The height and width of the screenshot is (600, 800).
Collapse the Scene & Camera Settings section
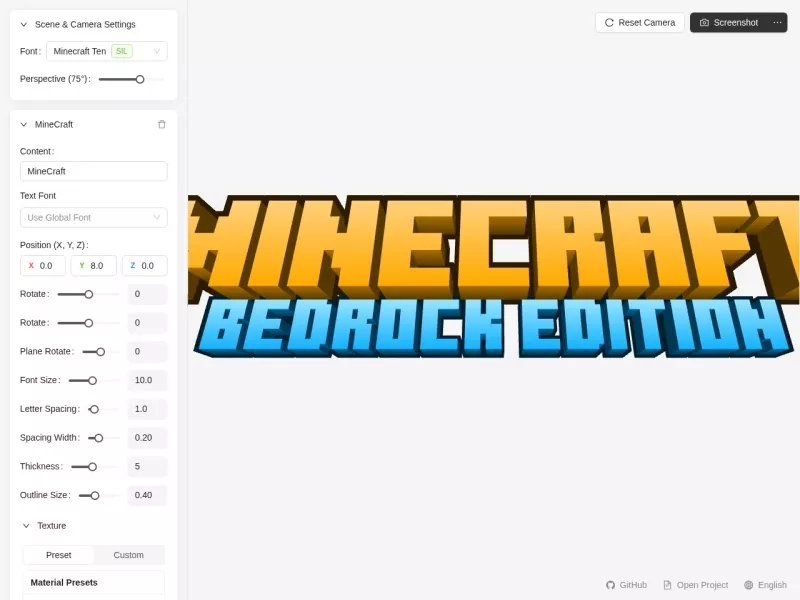pos(23,24)
